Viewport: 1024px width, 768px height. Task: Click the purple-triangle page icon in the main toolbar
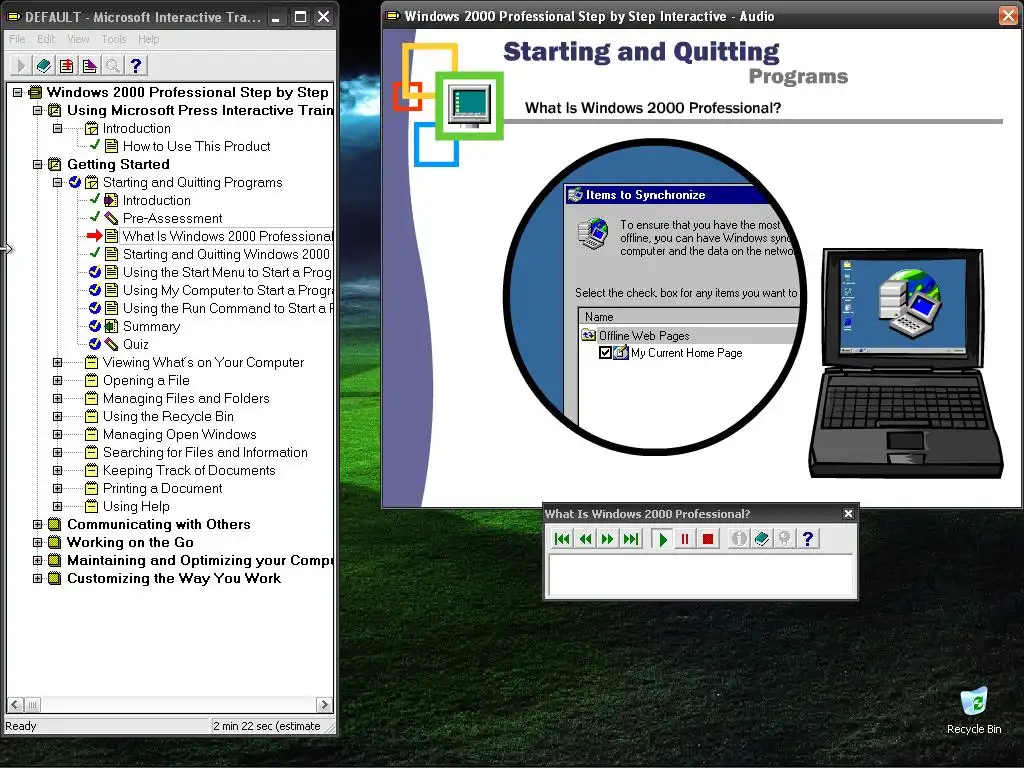pos(89,65)
